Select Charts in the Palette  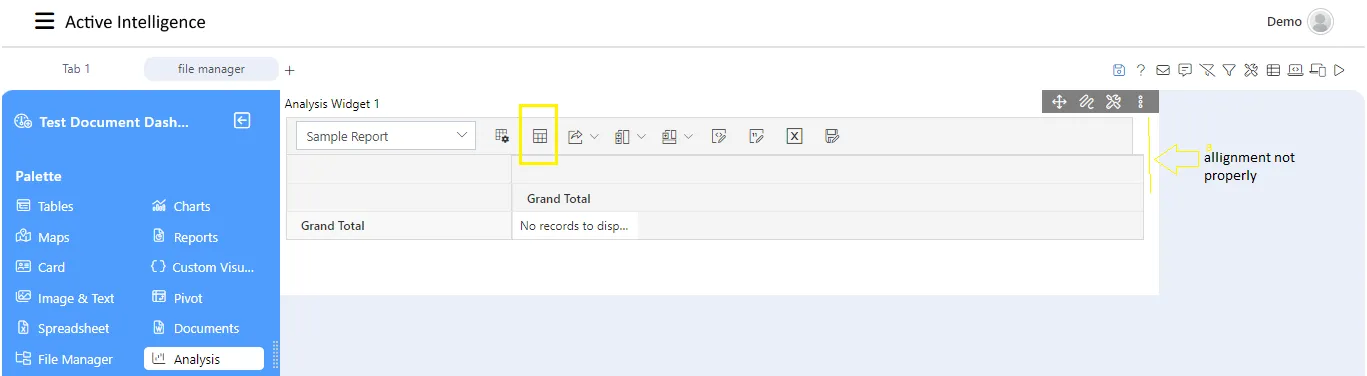(x=181, y=206)
